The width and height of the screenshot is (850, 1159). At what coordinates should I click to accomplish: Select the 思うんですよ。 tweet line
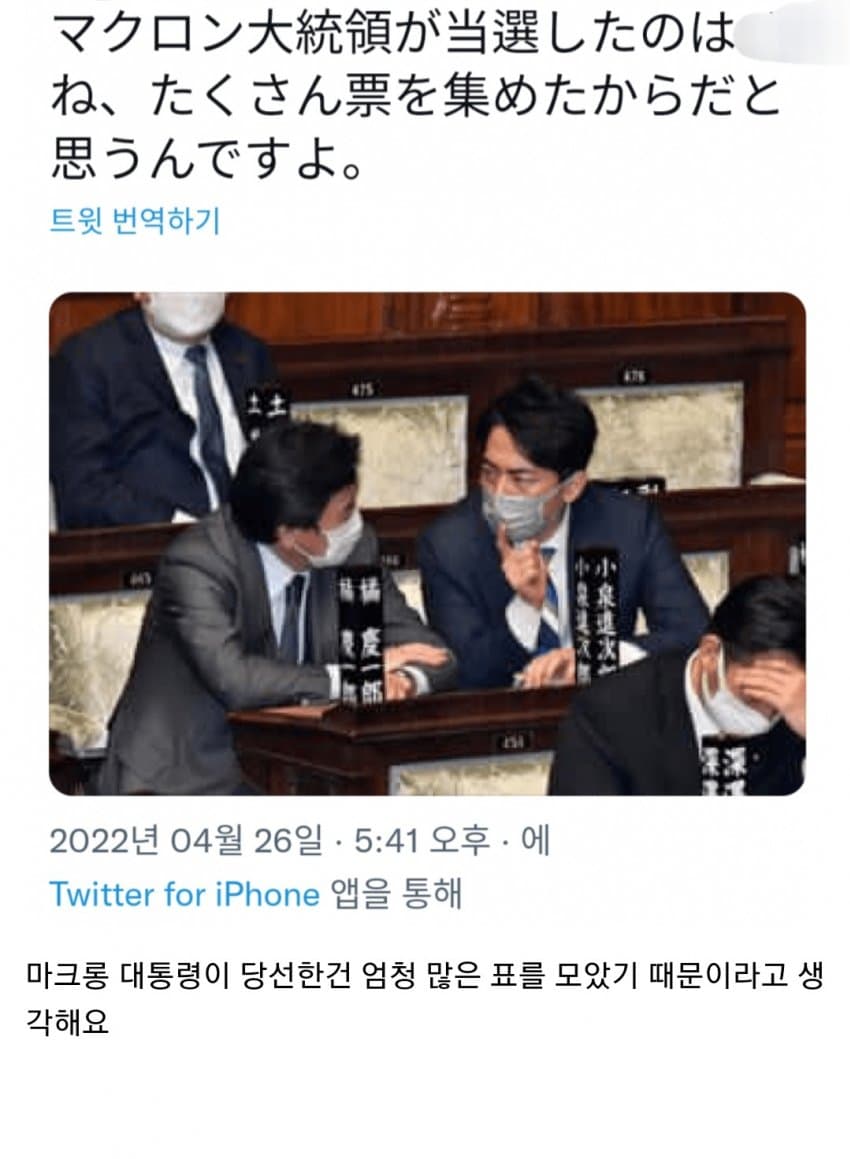[x=208, y=159]
